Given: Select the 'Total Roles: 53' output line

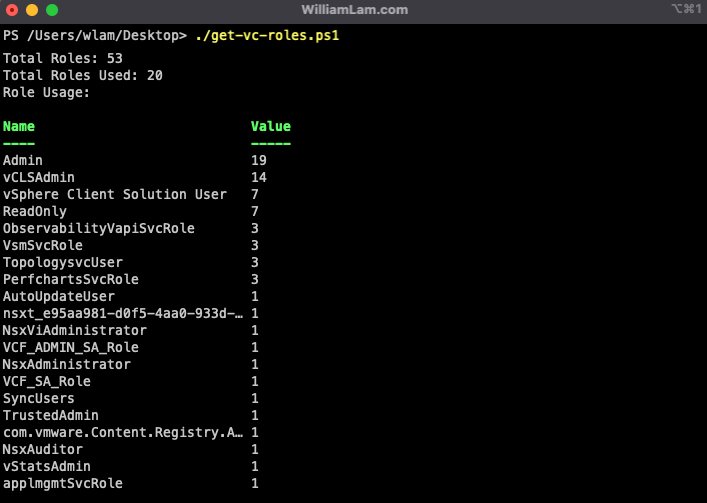Looking at the screenshot, I should tap(63, 58).
